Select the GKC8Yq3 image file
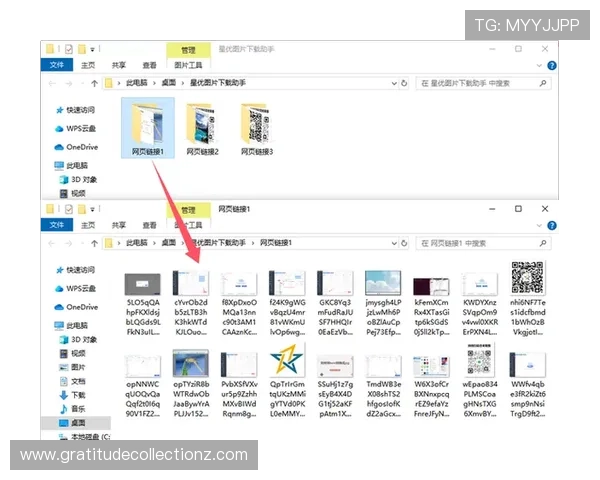This screenshot has width=600, height=480. click(335, 304)
